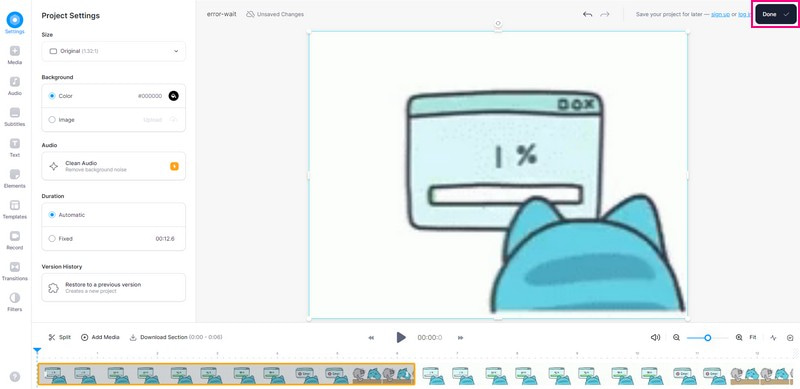Click the video preview canvas
Viewport: 800px width, 389px height.
click(x=498, y=175)
